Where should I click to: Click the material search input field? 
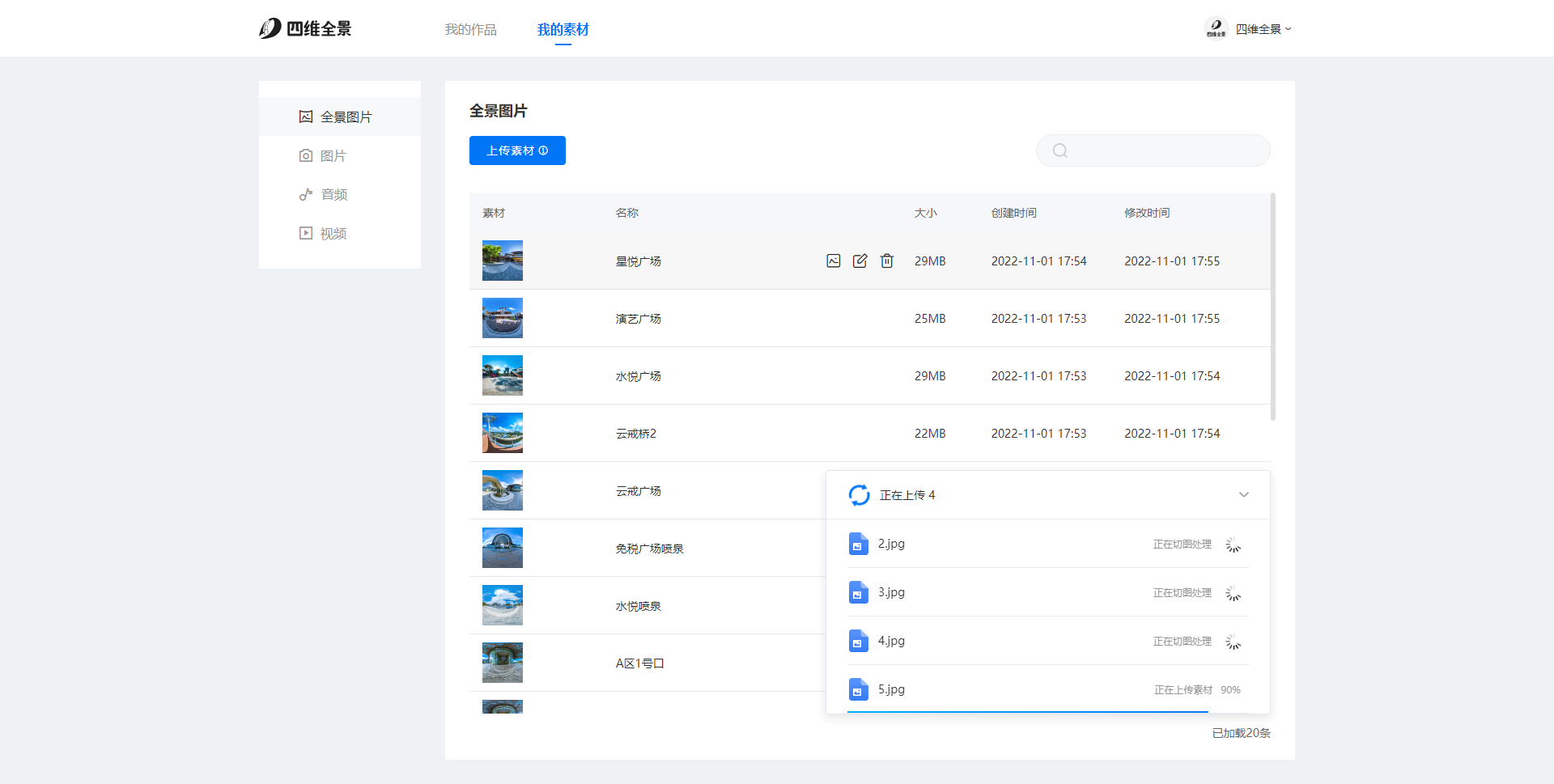coord(1165,150)
